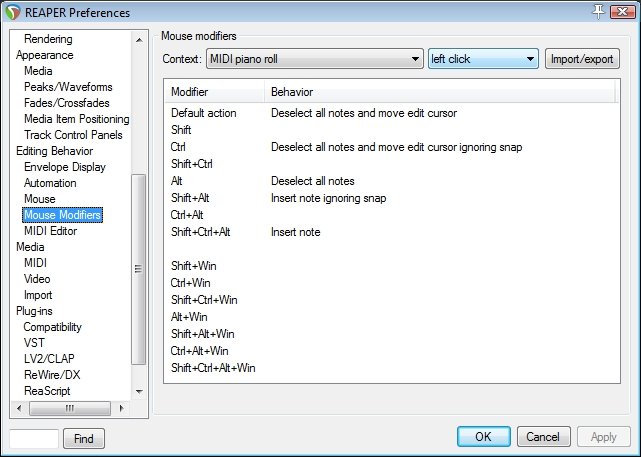This screenshot has height=457, width=641.
Task: Select the Shift+Ctrl+Alt modifier row
Action: coord(392,232)
